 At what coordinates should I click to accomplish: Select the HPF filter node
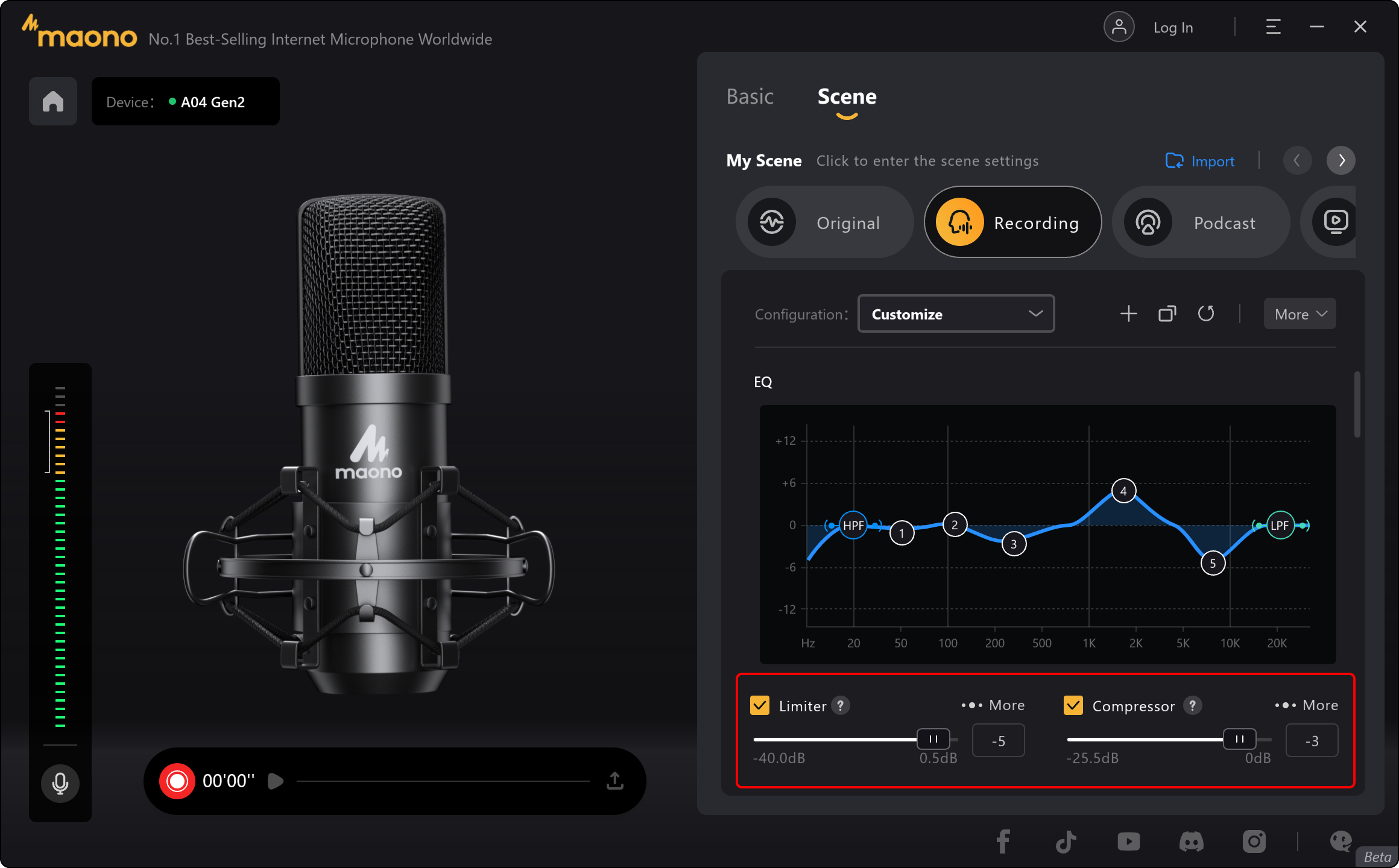(x=853, y=525)
